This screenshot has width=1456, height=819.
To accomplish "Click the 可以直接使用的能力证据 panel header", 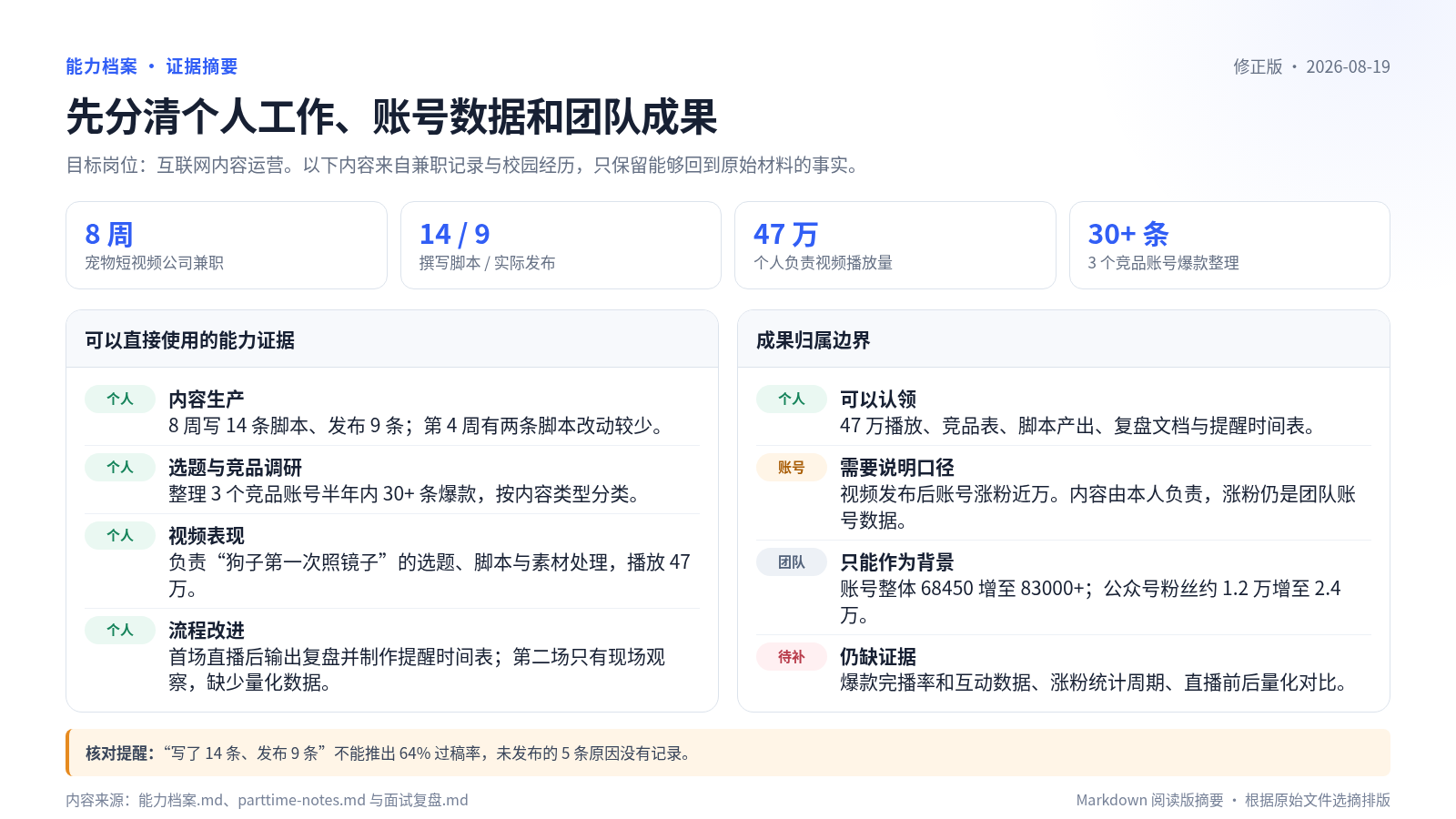I will (392, 339).
